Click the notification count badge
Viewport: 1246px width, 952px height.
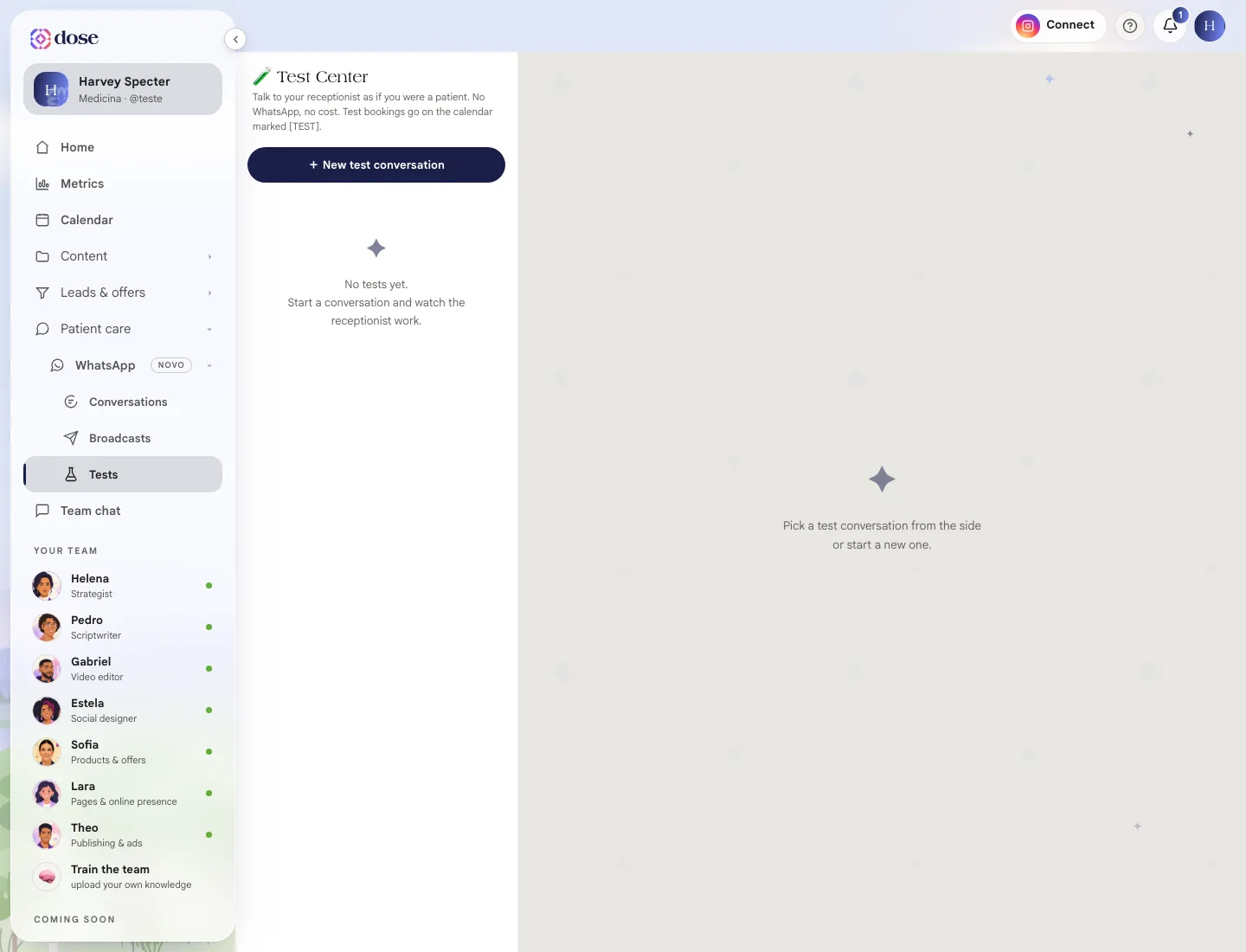tap(1180, 15)
